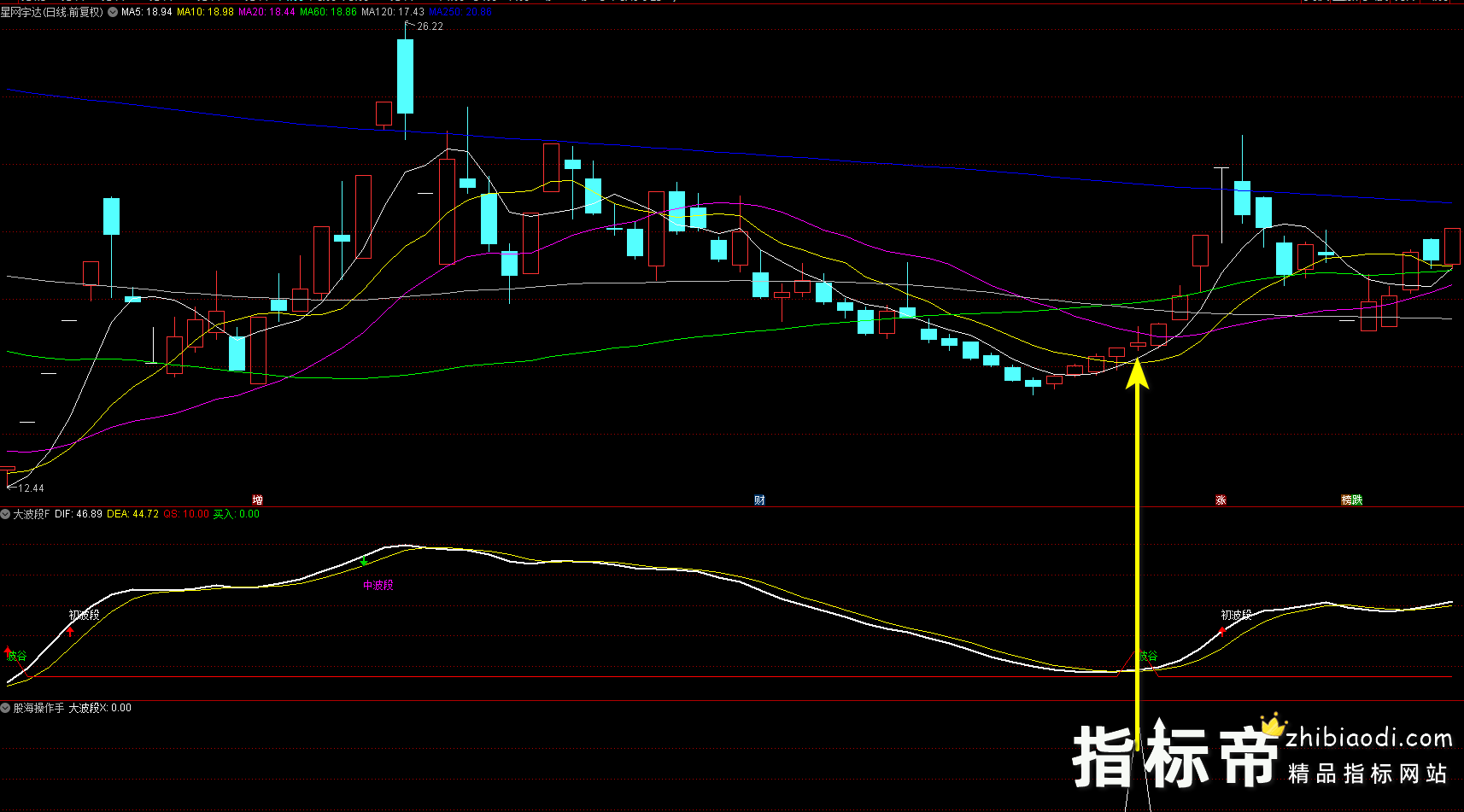The height and width of the screenshot is (812, 1464).
Task: Click the 大波段X: 0.00 value
Action: [100, 708]
